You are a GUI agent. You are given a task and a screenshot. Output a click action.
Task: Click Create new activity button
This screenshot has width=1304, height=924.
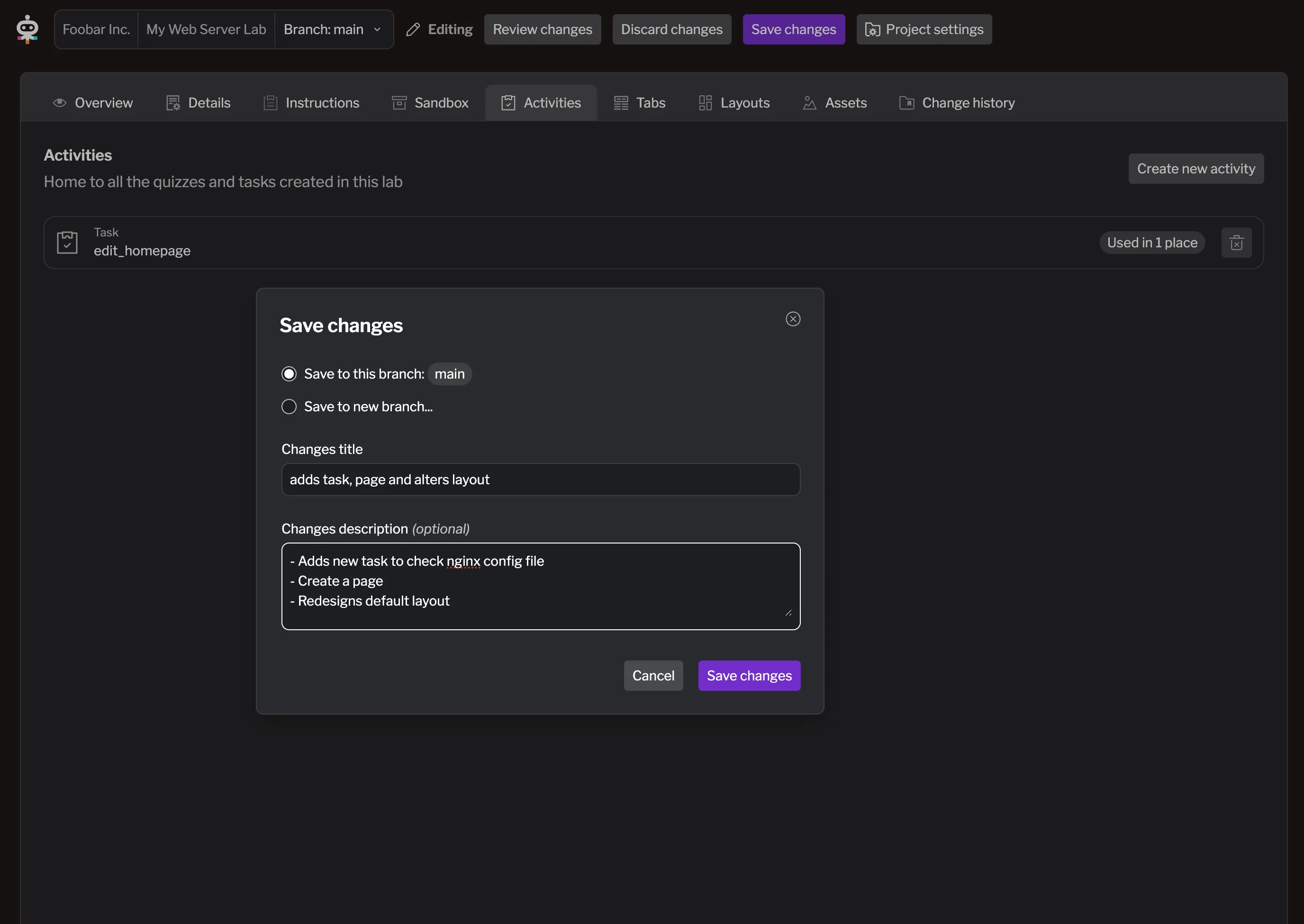[x=1196, y=169]
